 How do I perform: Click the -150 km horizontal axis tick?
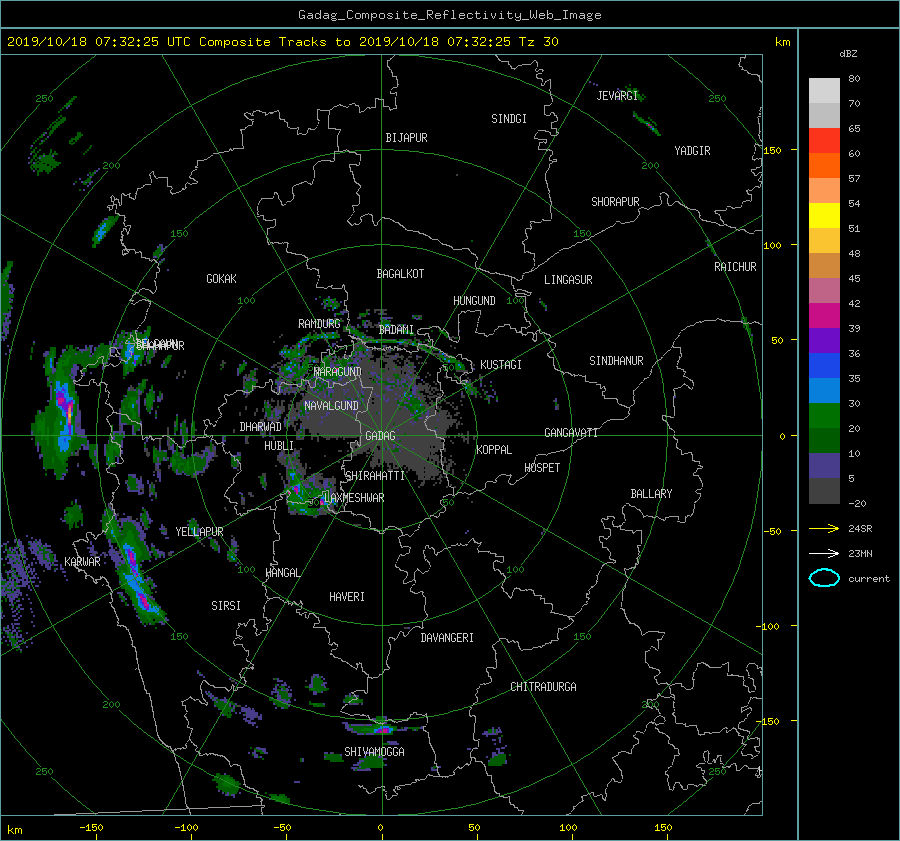(91, 828)
